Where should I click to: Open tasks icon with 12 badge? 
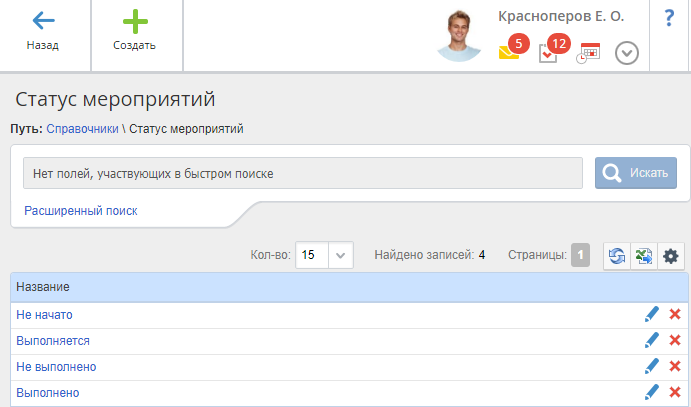(548, 53)
